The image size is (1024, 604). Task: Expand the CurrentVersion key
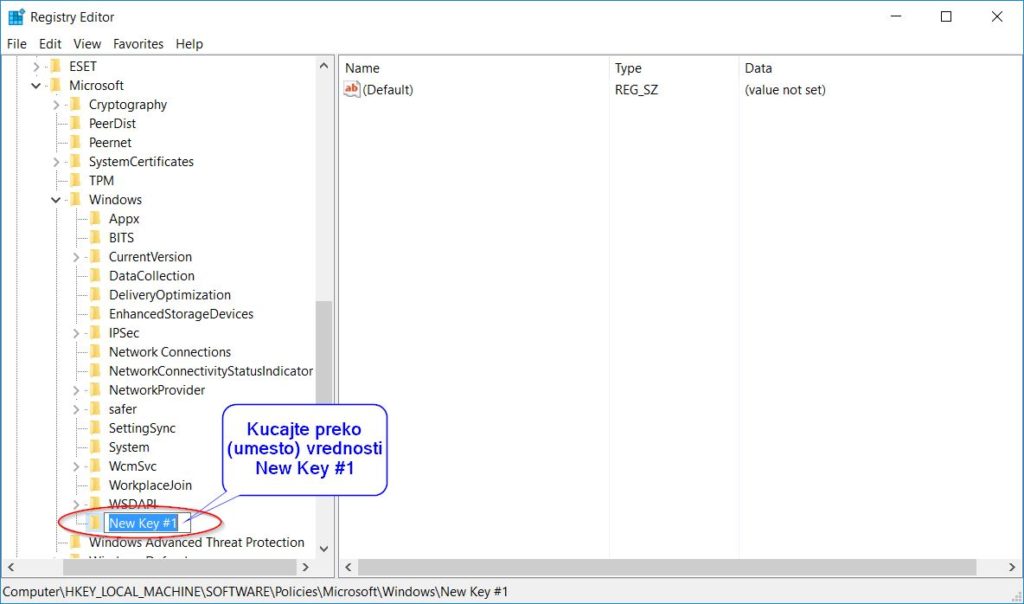click(77, 257)
